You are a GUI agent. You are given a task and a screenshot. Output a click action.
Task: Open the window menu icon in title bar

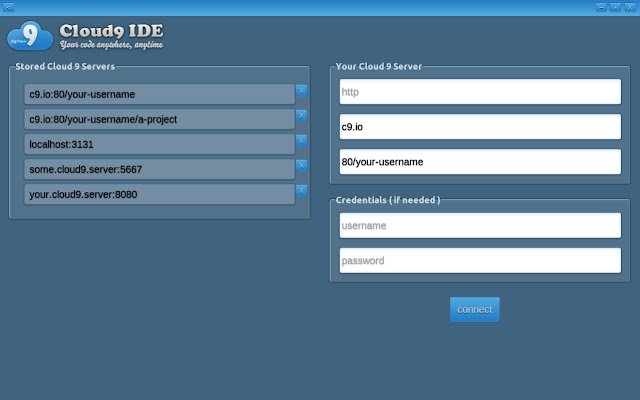tap(8, 7)
